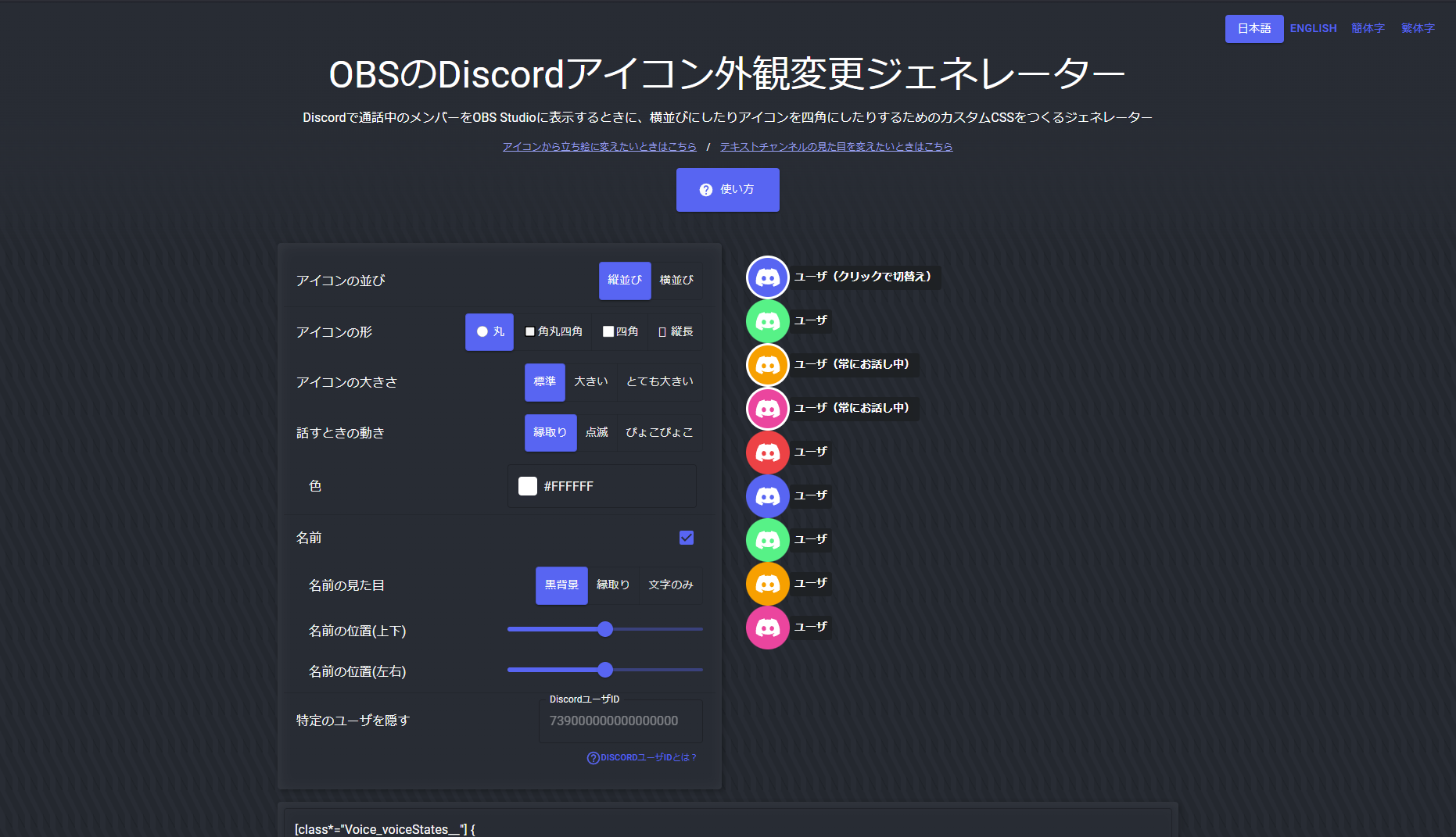Open アイコンから立ち絵に変えたいときはこちら link

click(x=599, y=147)
